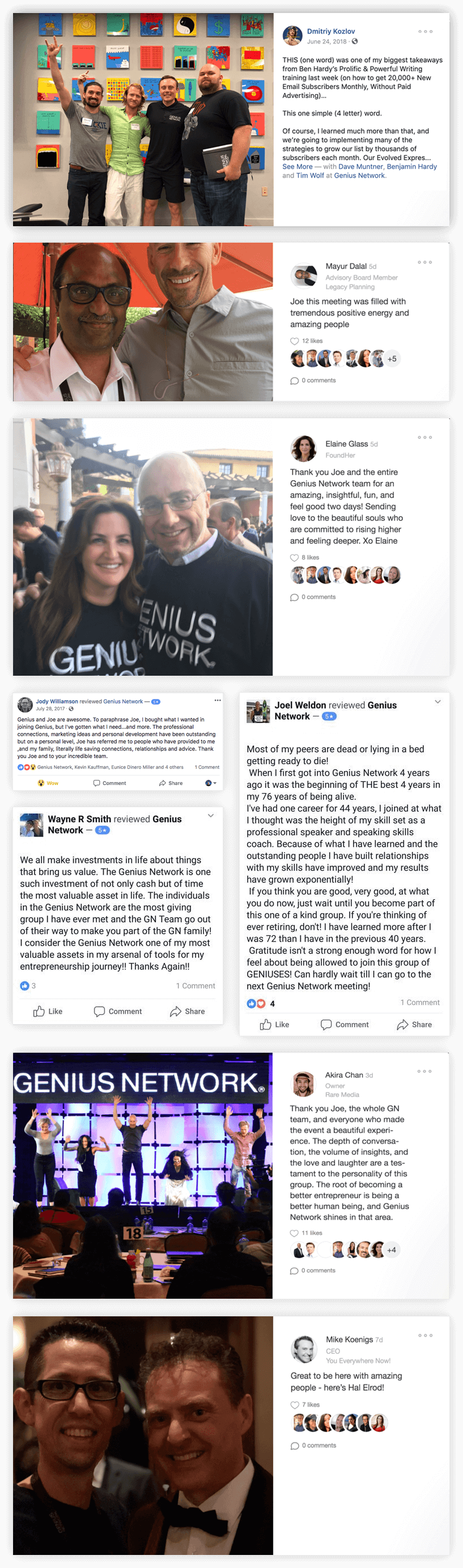Expand the chevron menu on Wayne R Smith's review
463x1568 pixels.
pos(210,816)
